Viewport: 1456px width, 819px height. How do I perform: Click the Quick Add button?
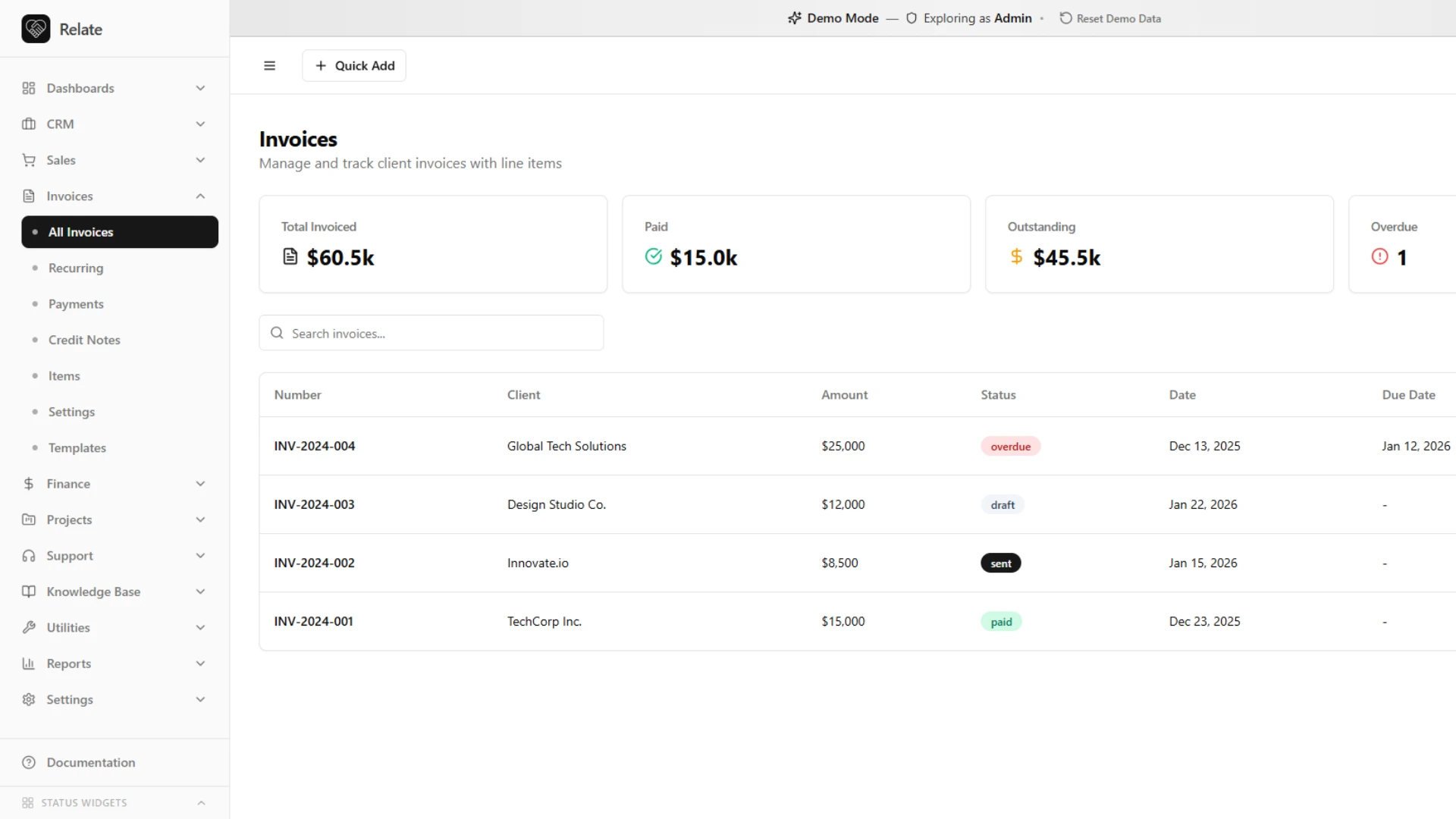point(354,66)
